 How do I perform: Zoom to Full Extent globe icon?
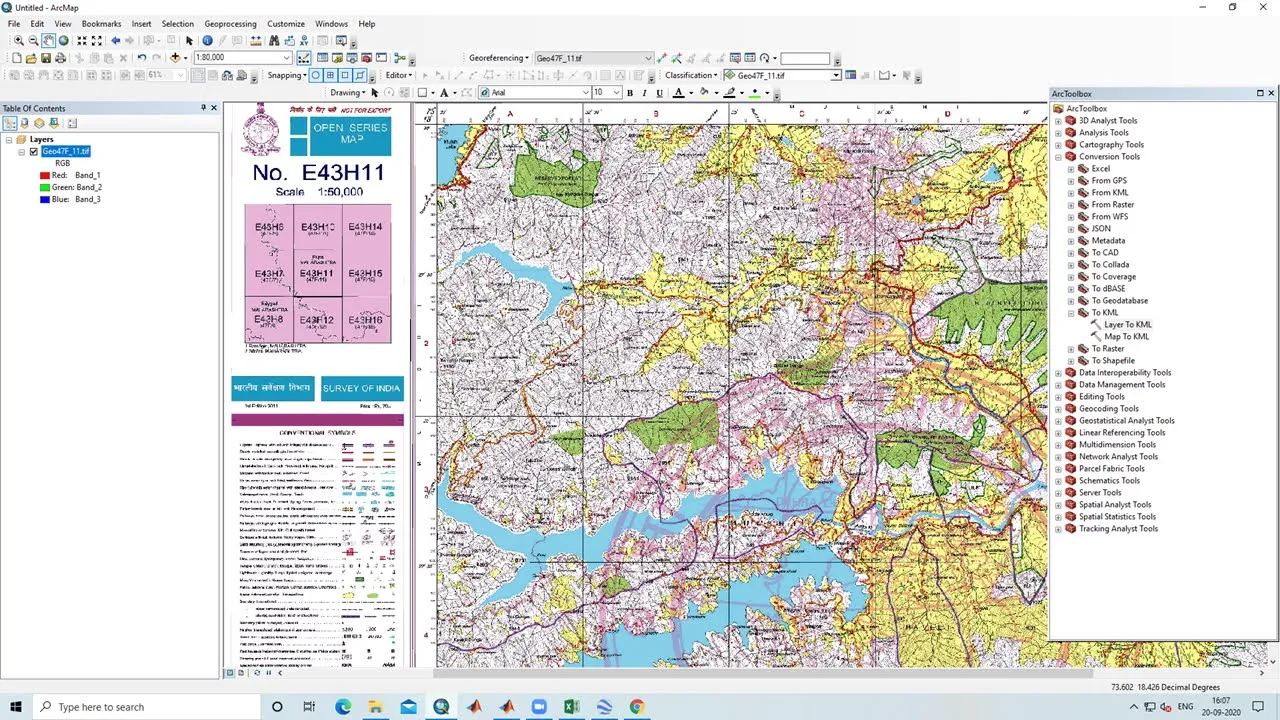click(63, 41)
